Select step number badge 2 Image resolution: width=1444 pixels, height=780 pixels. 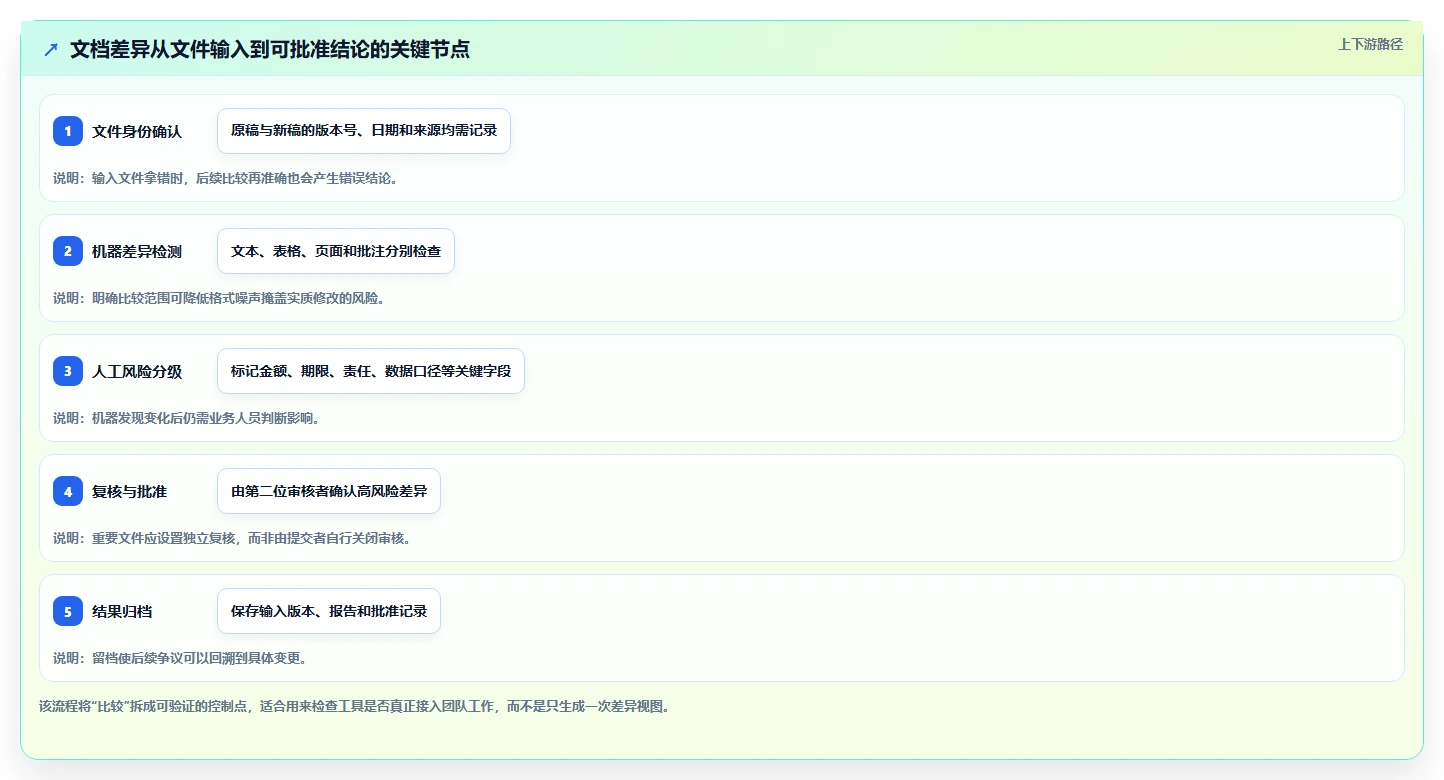coord(68,251)
